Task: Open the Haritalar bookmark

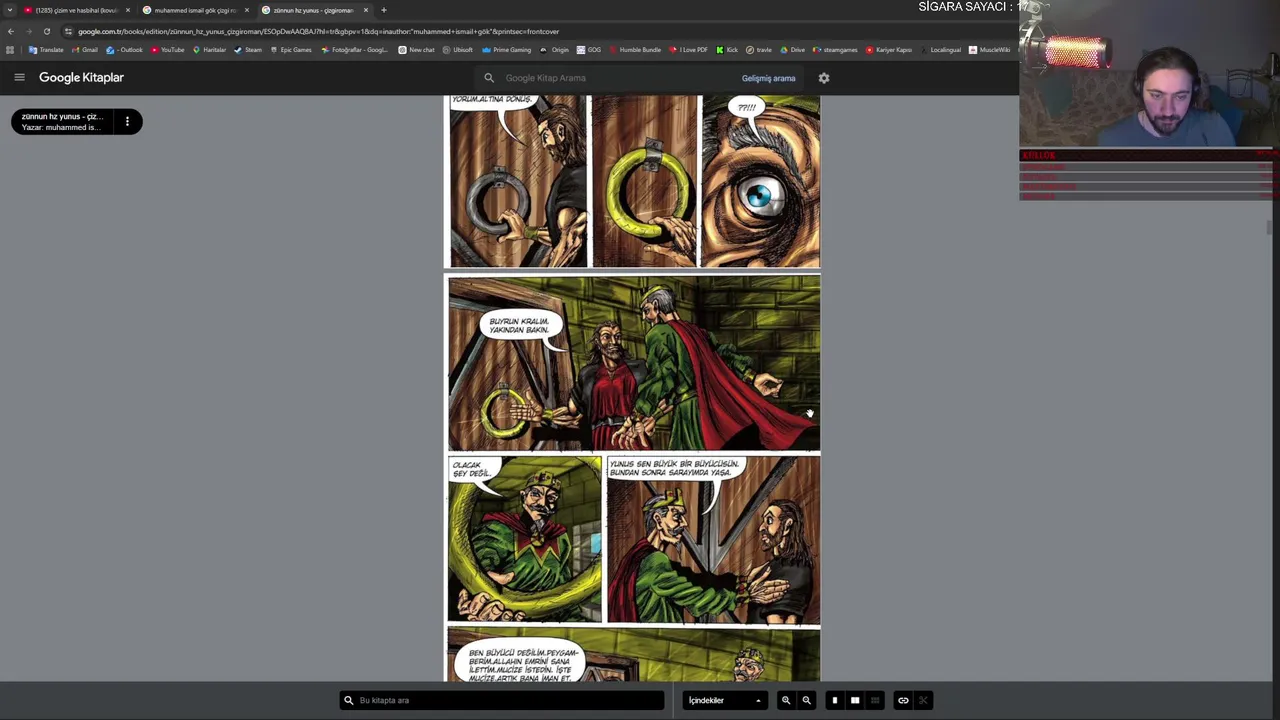Action: pyautogui.click(x=210, y=50)
